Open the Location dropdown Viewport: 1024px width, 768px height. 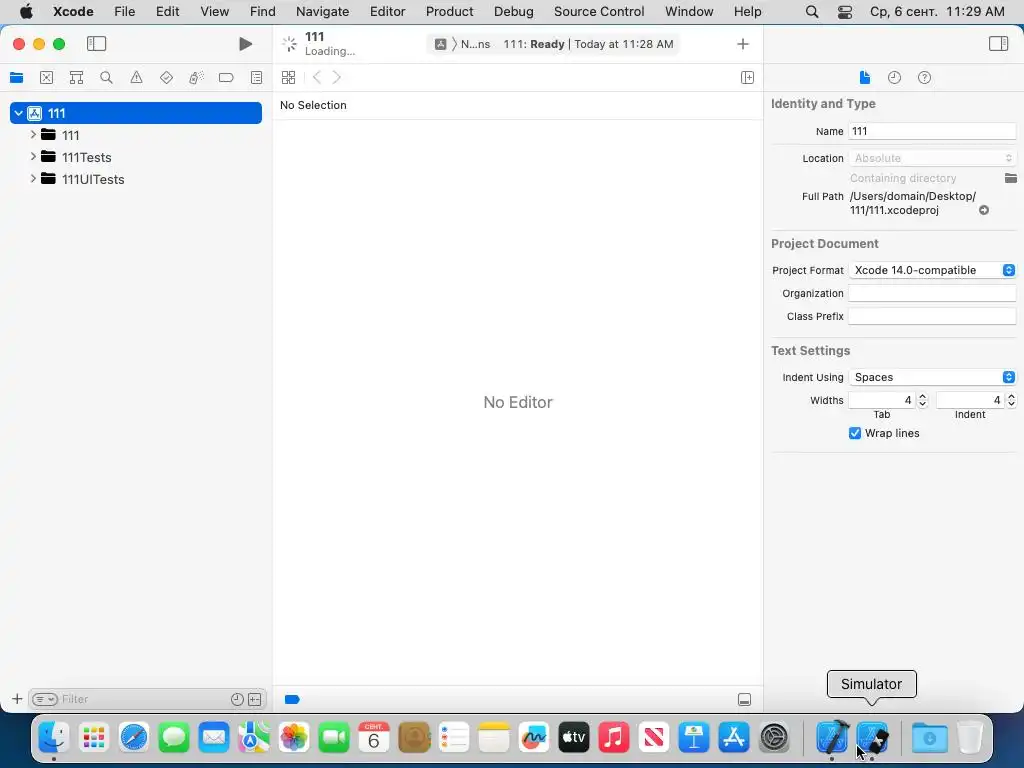932,158
